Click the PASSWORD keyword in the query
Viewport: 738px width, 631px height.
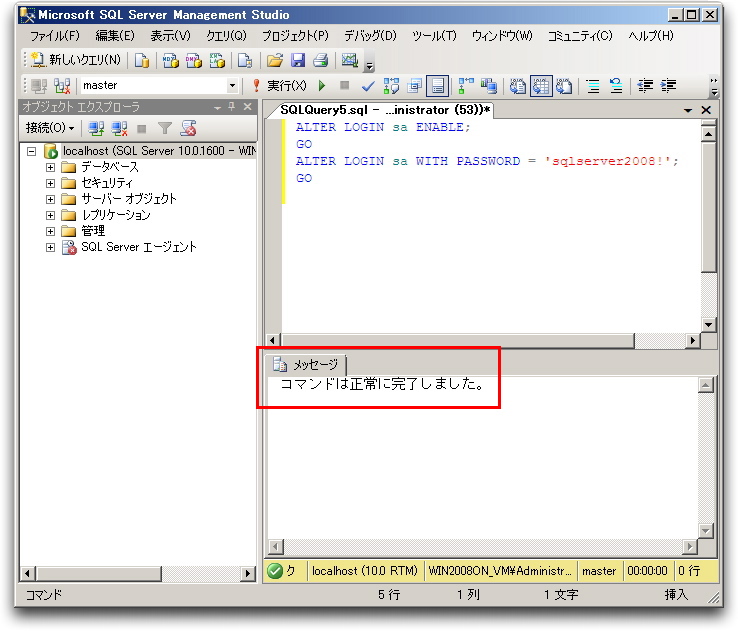click(x=488, y=161)
